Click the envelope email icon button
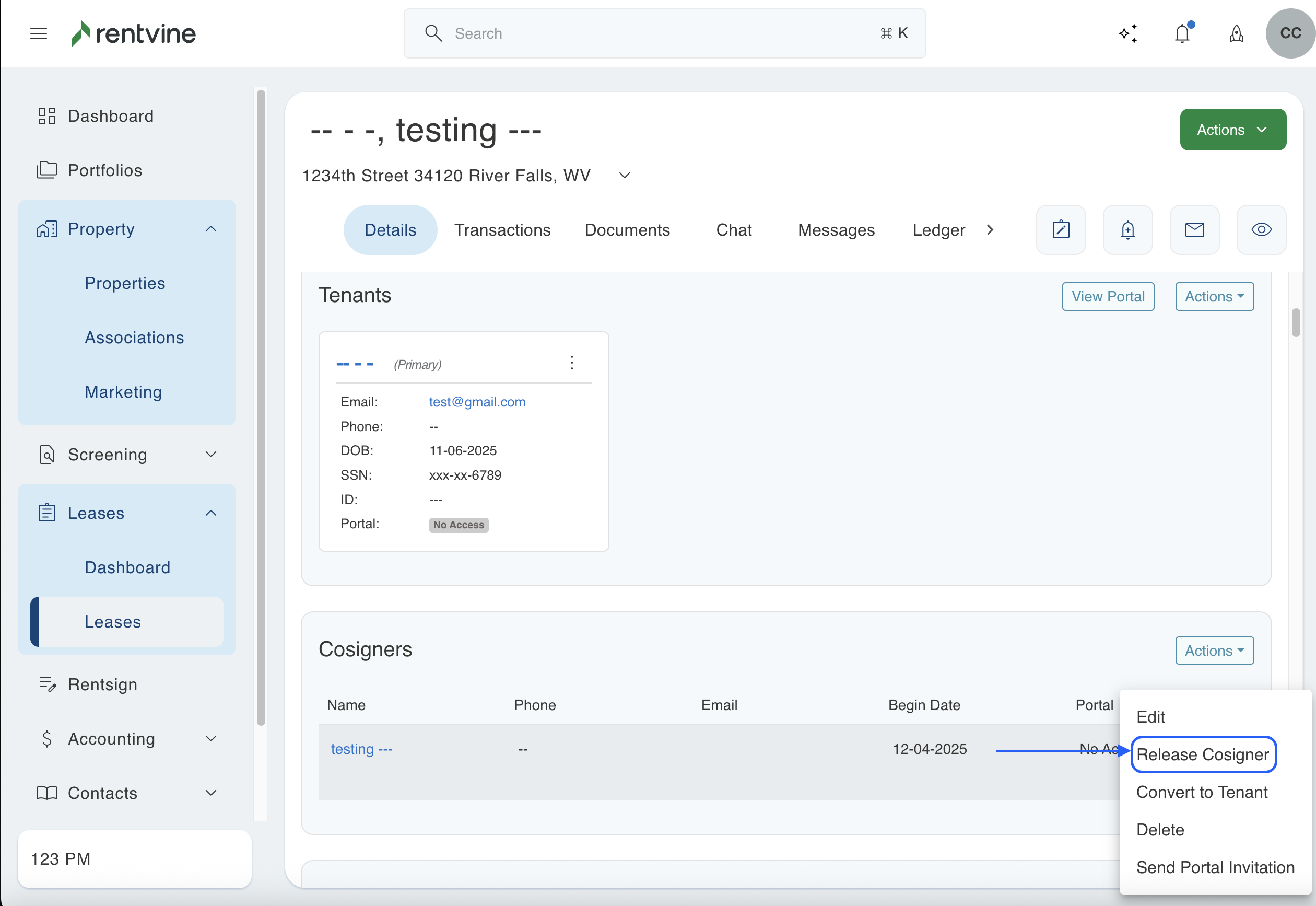This screenshot has width=1316, height=906. (1195, 230)
